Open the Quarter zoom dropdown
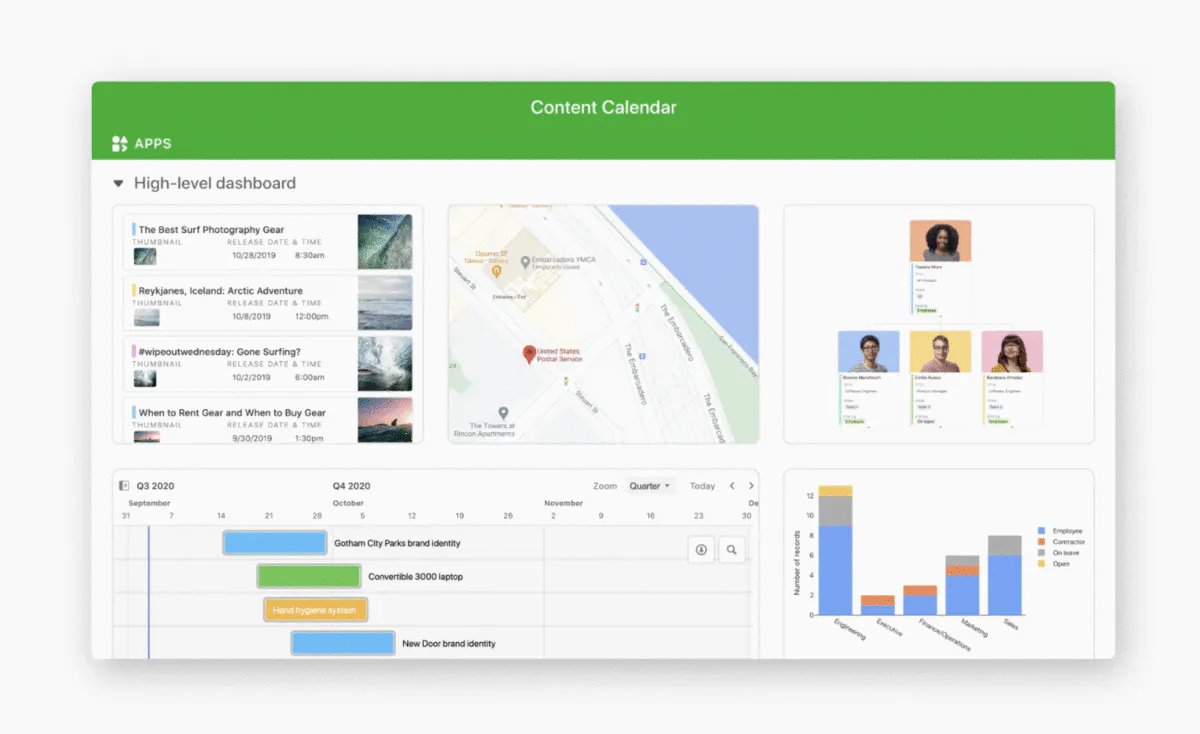 [x=650, y=486]
